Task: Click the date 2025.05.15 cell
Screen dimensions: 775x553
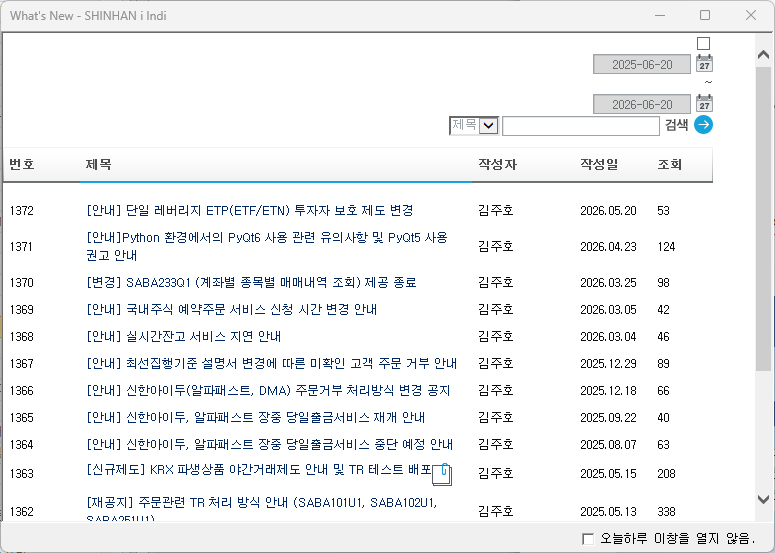Action: [608, 474]
